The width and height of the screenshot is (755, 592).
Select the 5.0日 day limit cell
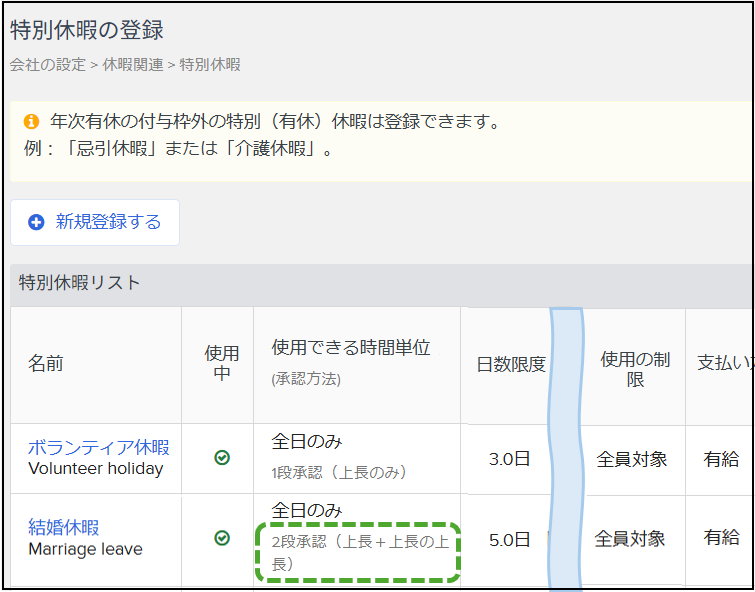tap(509, 539)
